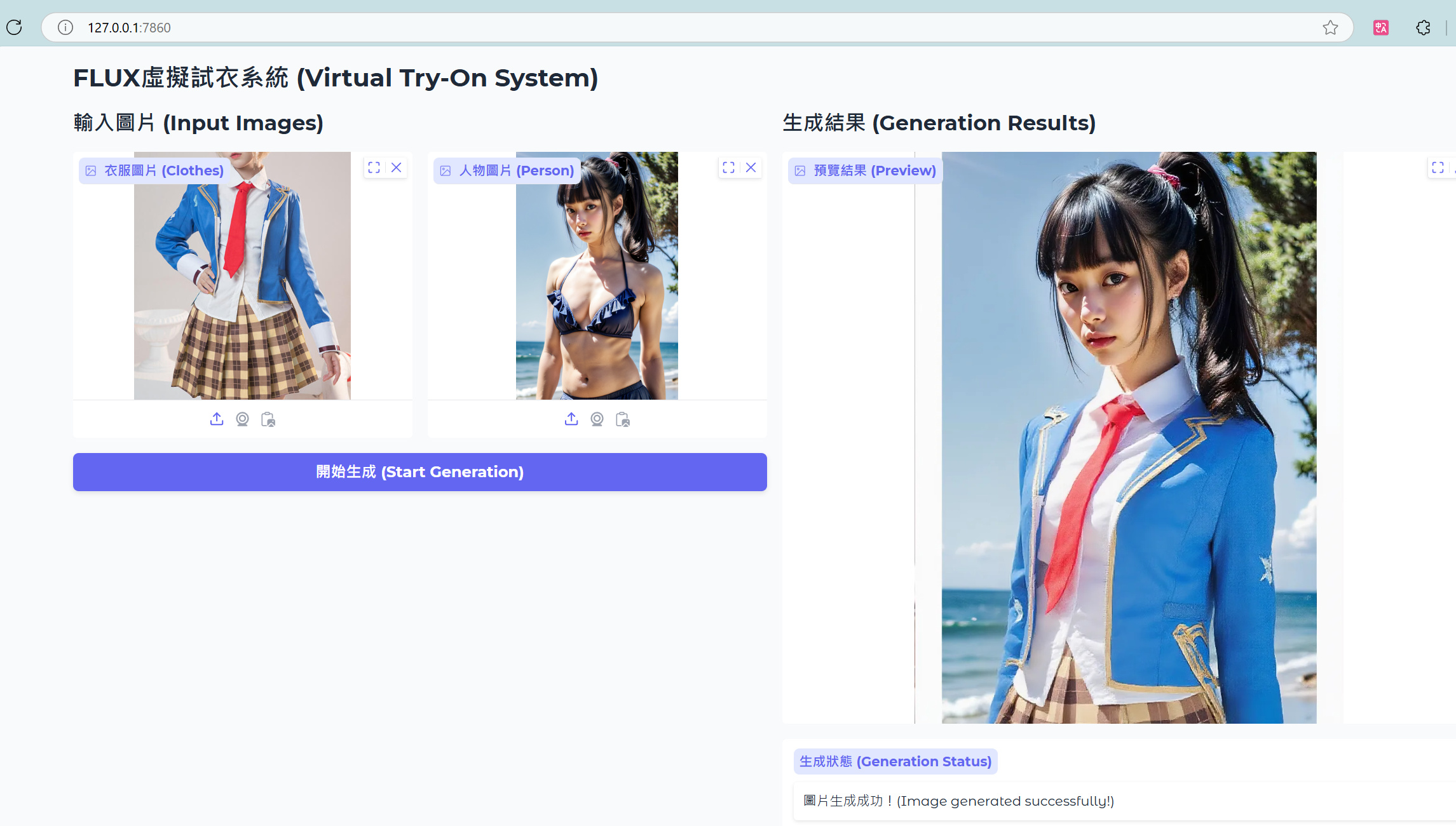
Task: Click the Person input image thumbnail
Action: [597, 276]
